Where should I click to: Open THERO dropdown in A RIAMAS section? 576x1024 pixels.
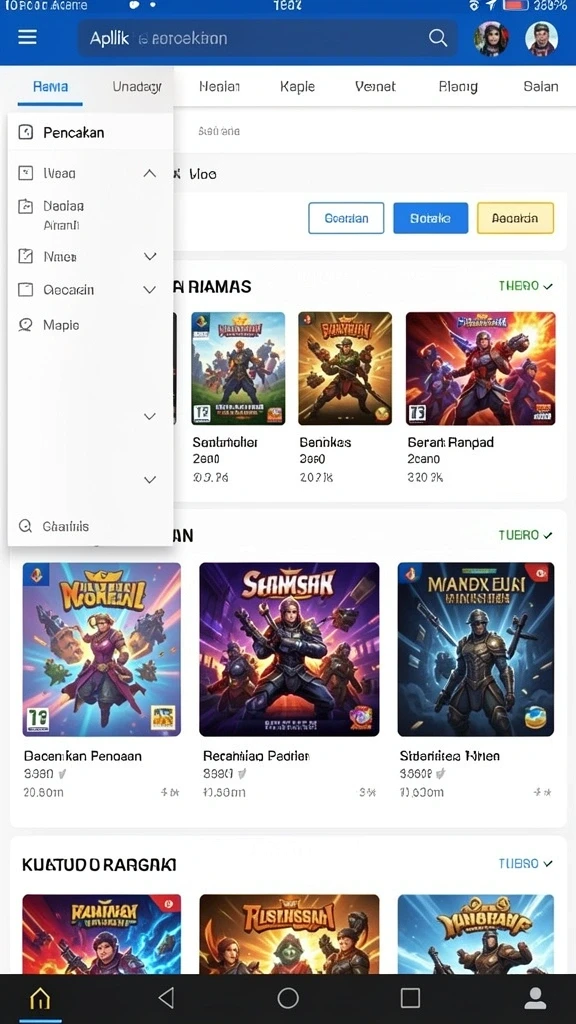(x=526, y=286)
